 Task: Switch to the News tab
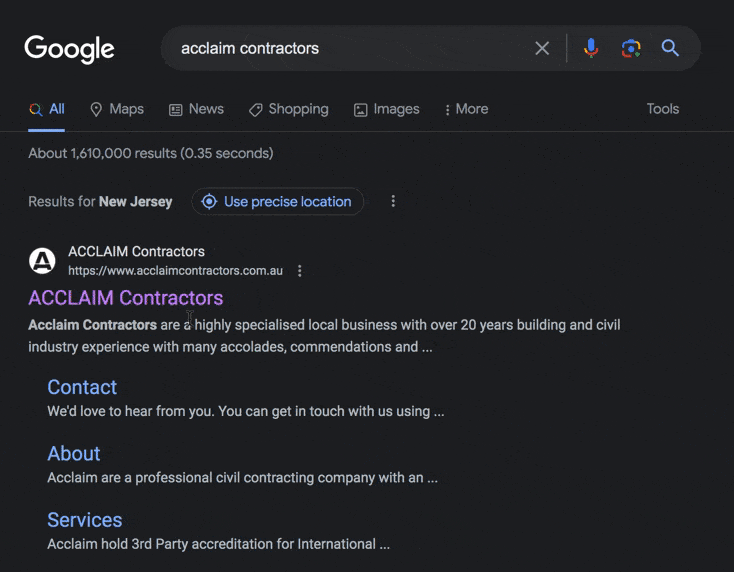coord(196,109)
